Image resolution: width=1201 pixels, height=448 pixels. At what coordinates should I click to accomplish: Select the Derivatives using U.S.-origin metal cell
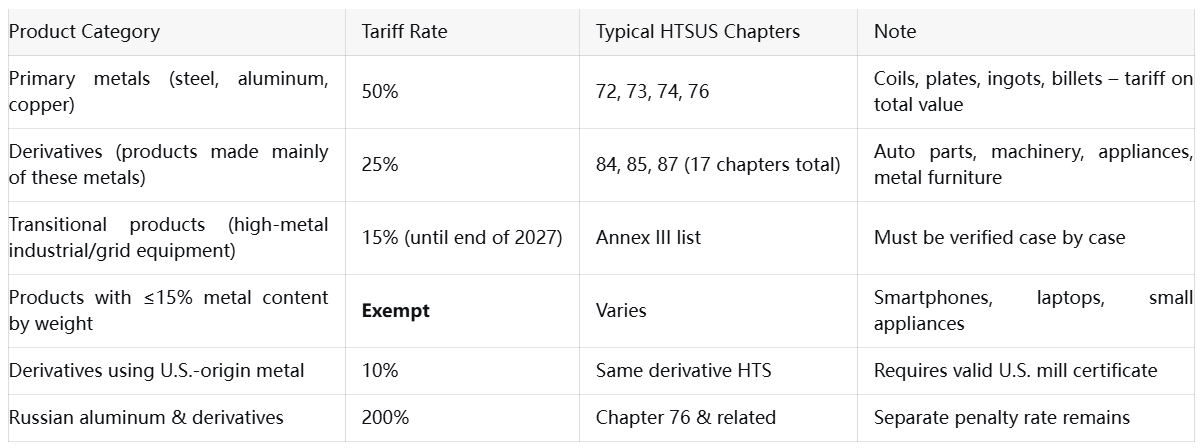pyautogui.click(x=157, y=371)
